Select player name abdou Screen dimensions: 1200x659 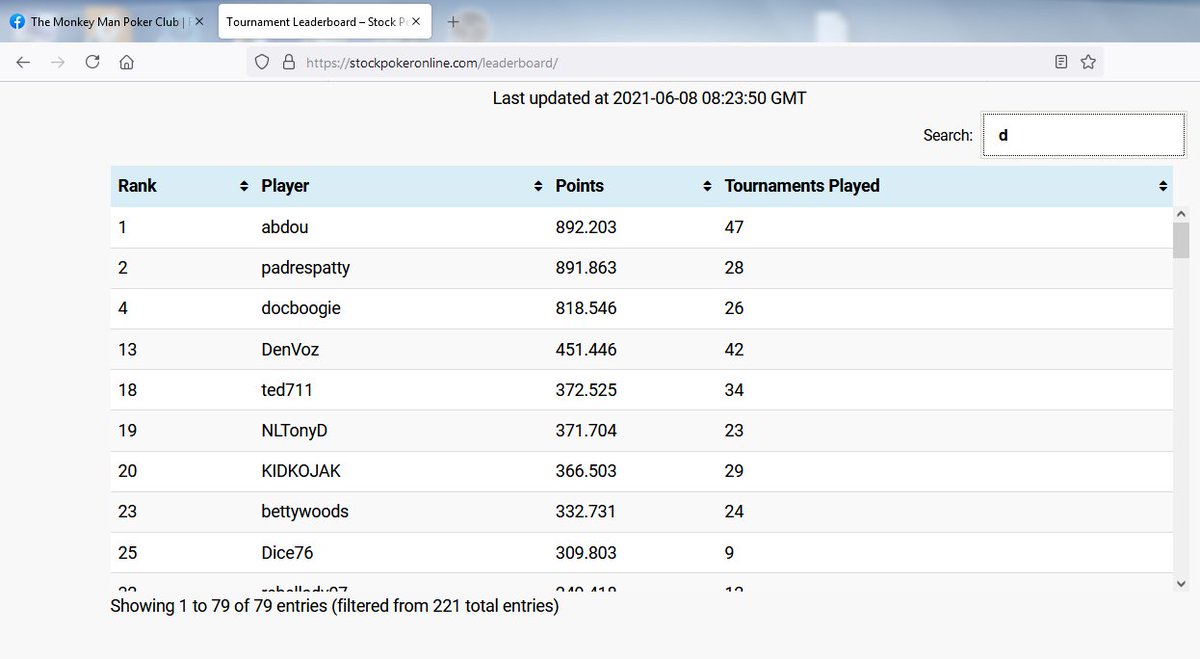pos(285,227)
